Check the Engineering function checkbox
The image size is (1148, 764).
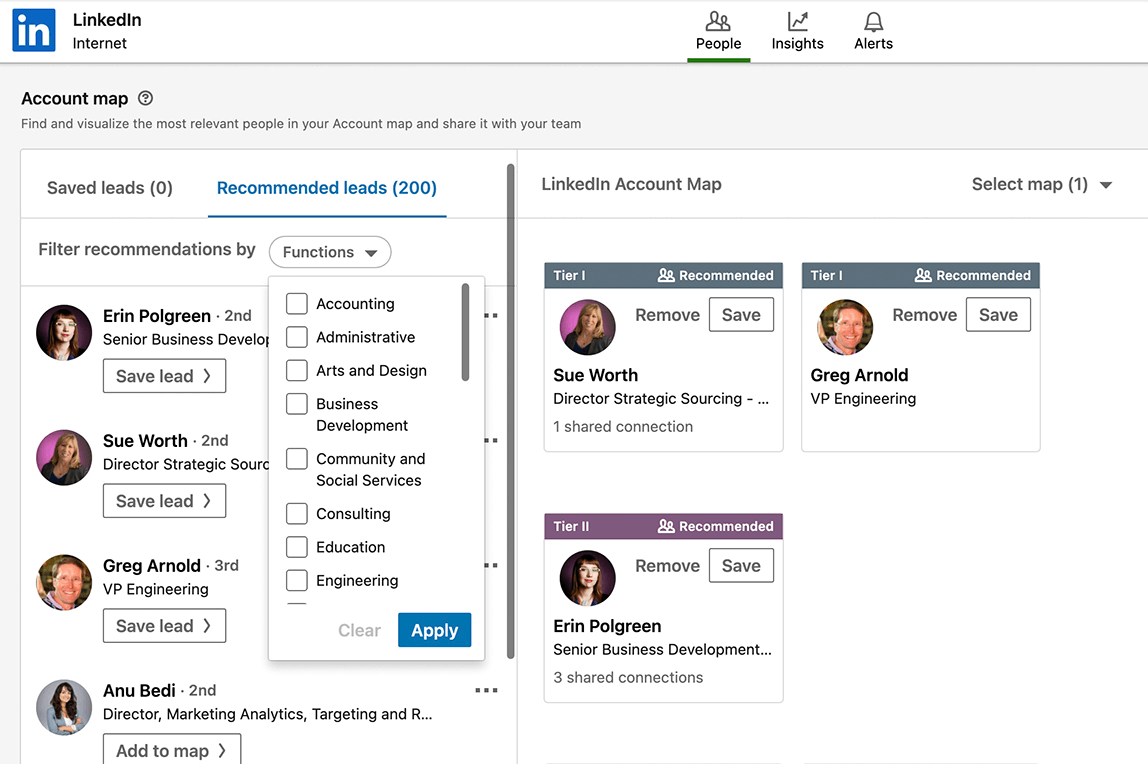coord(297,580)
